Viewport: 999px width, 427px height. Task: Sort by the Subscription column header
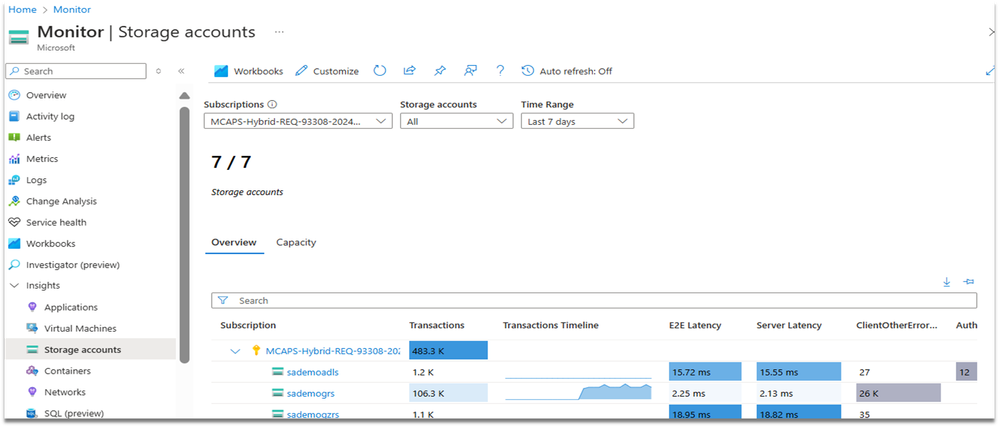tap(248, 326)
